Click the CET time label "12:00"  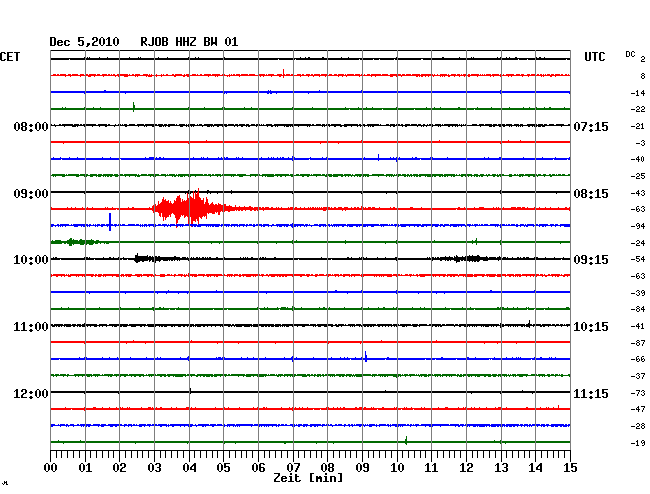31,393
